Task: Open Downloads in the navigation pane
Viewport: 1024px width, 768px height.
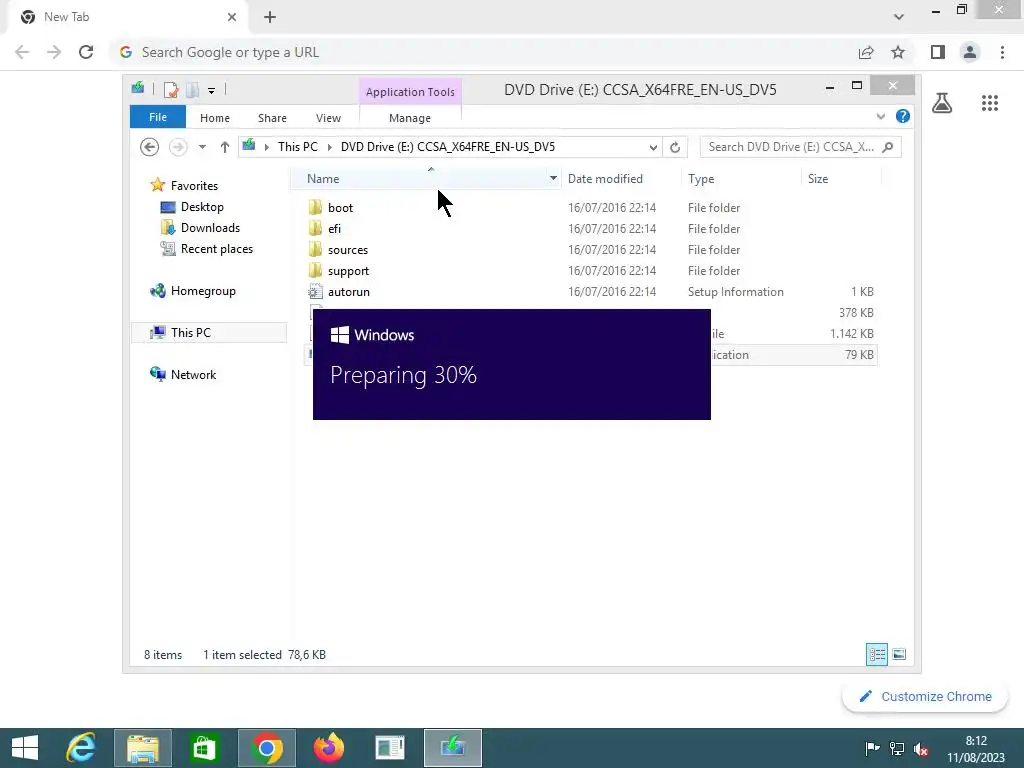Action: pos(210,228)
